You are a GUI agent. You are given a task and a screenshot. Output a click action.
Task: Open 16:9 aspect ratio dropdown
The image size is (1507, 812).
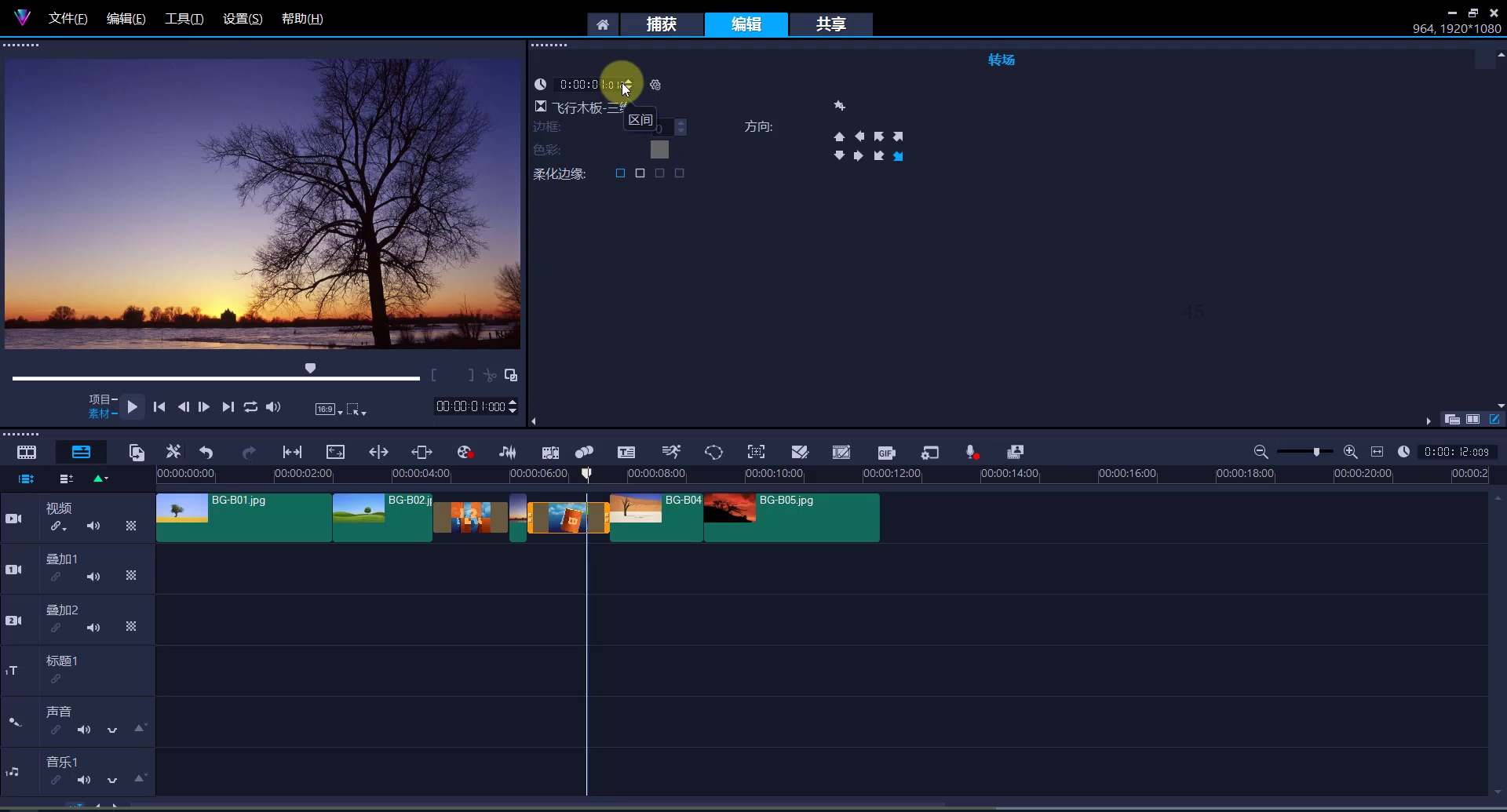tap(328, 409)
